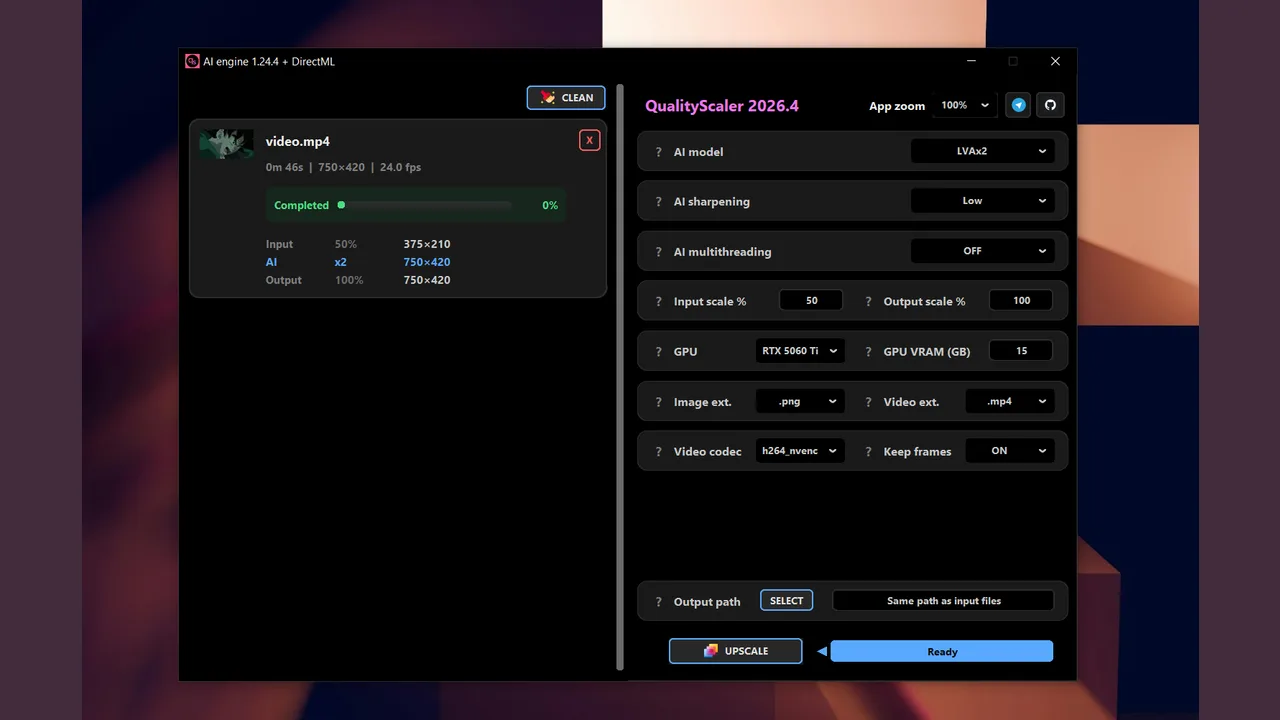This screenshot has height=720, width=1280.
Task: Open the App zoom 100% dropdown
Action: click(x=965, y=105)
